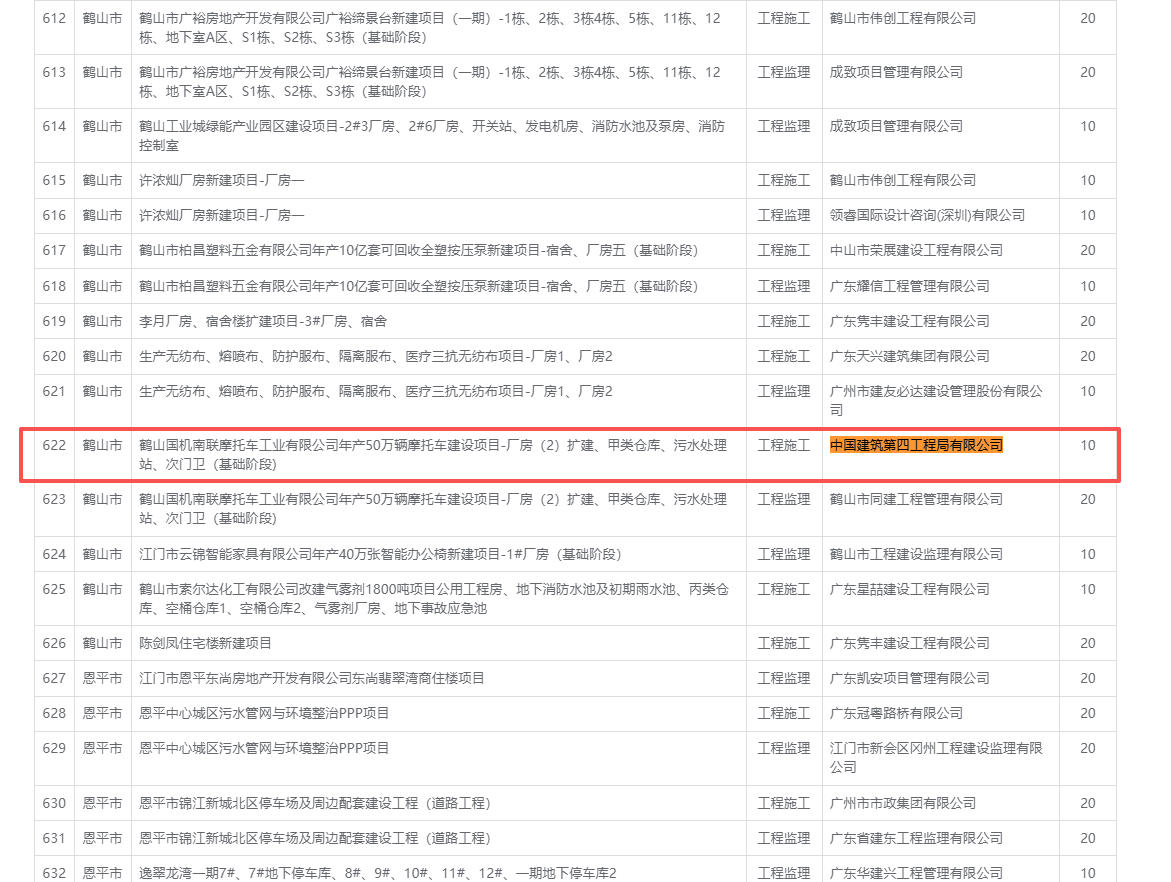The image size is (1171, 882).
Task: Click the 陈剑凤住宅楼新建项目 project name
Action: click(205, 643)
